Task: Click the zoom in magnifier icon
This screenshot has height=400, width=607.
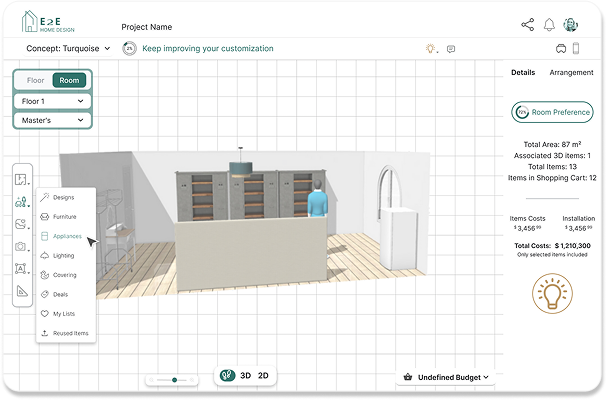Action: 192,380
